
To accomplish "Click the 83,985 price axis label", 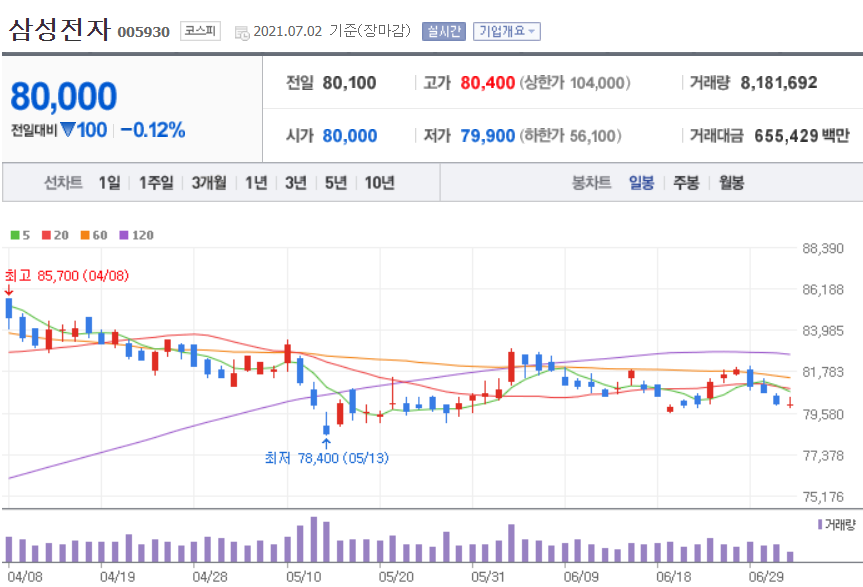I will click(x=823, y=331).
